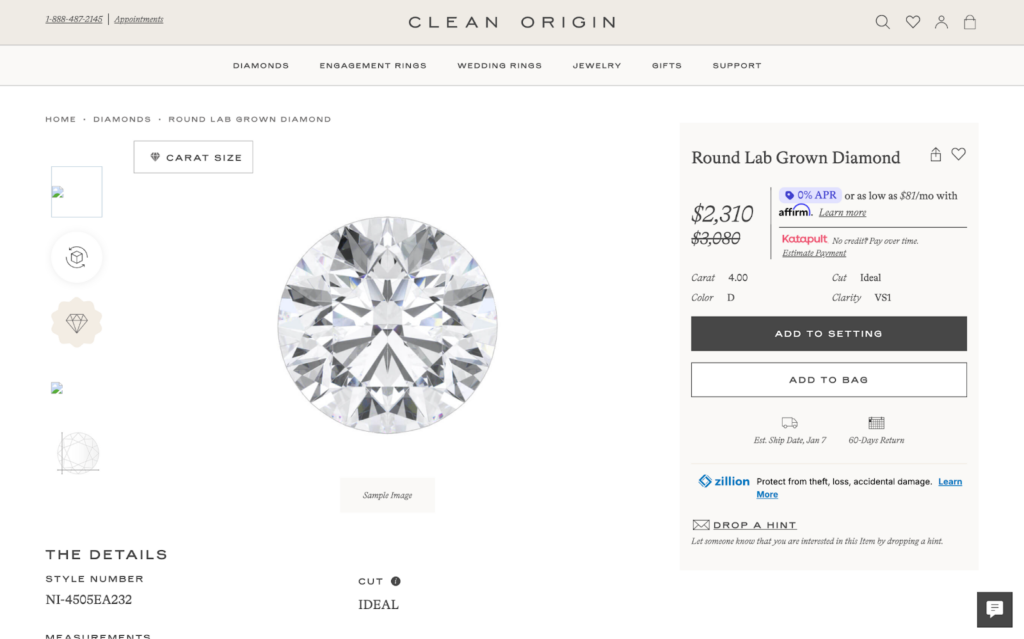Open the Engagement Rings menu
The width and height of the screenshot is (1024, 639).
click(x=373, y=66)
